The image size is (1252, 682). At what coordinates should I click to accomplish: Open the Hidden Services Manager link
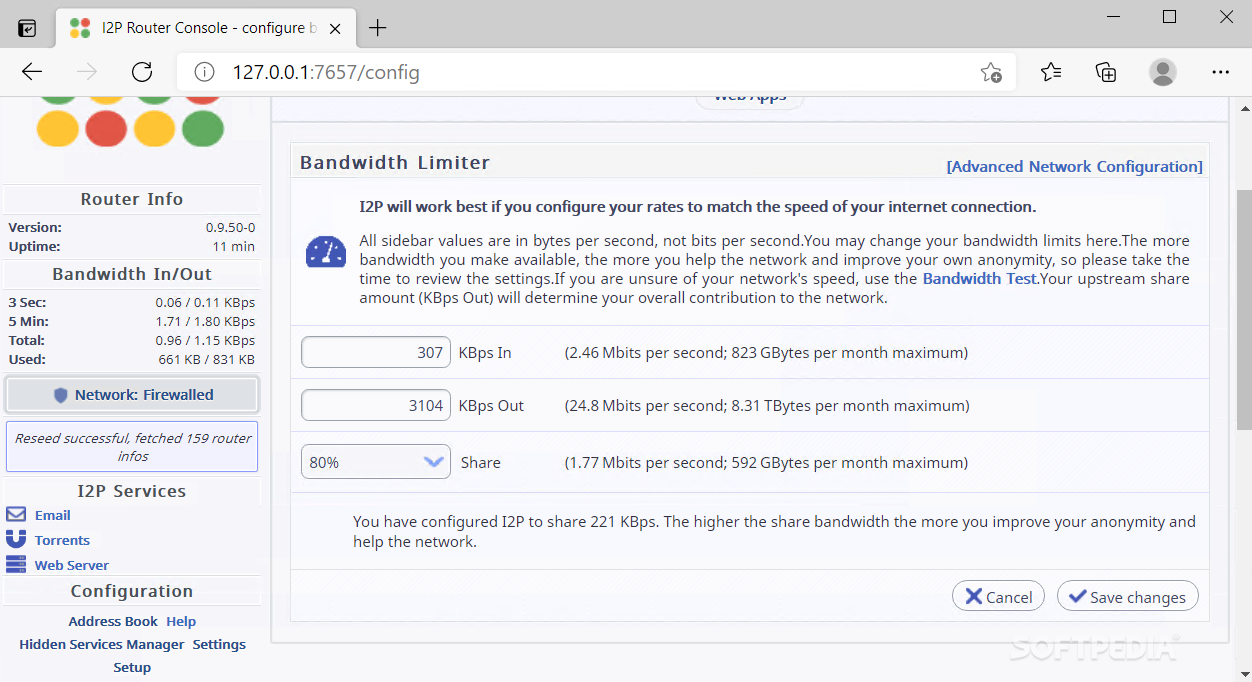[x=102, y=644]
